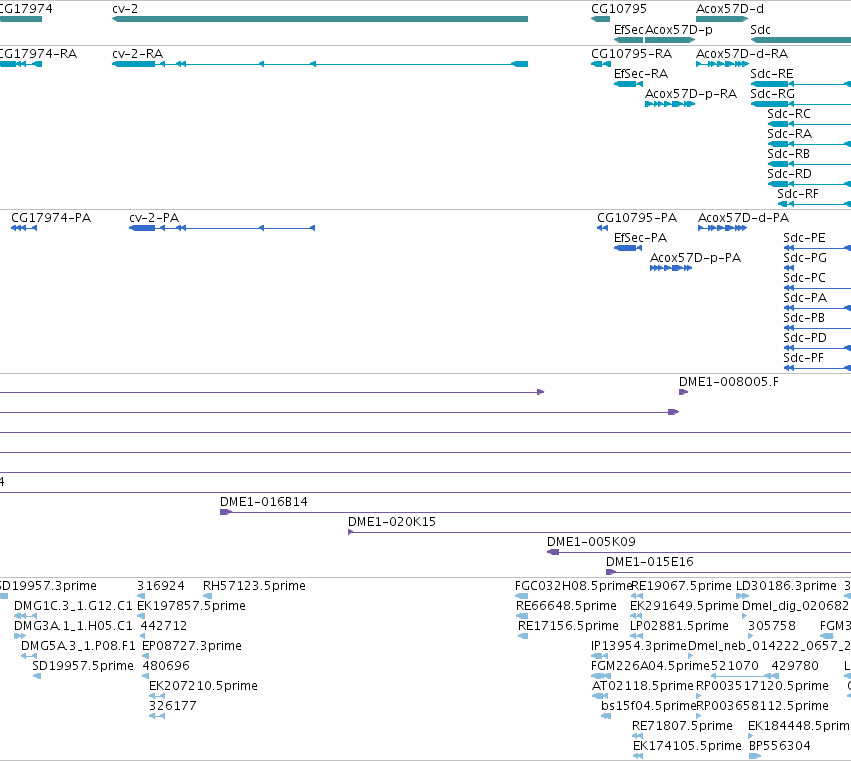The height and width of the screenshot is (761, 851).
Task: Click the DME1-008O05.F clone label
Action: point(729,382)
